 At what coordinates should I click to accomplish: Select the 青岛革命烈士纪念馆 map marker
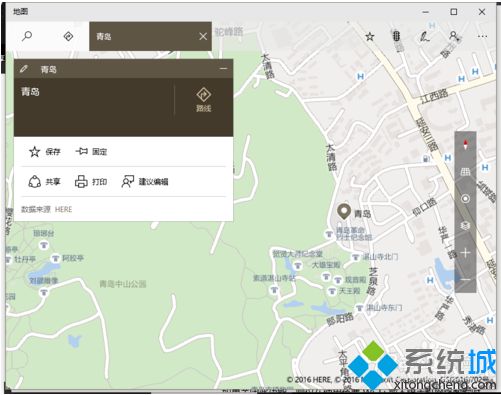[329, 234]
